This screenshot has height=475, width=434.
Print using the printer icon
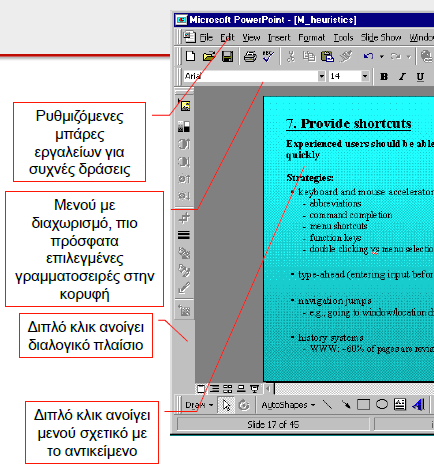click(250, 56)
